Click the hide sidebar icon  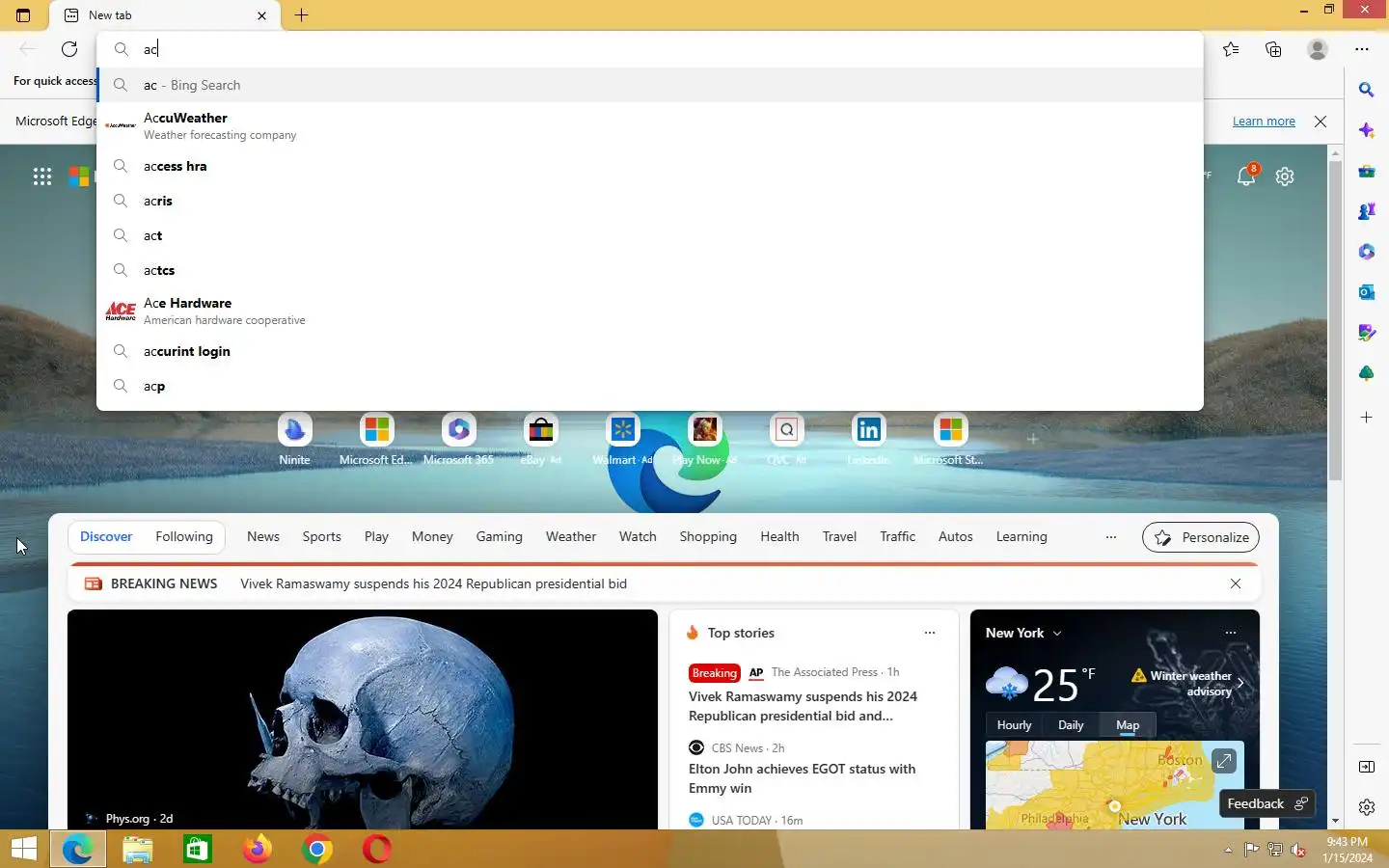[x=1366, y=767]
